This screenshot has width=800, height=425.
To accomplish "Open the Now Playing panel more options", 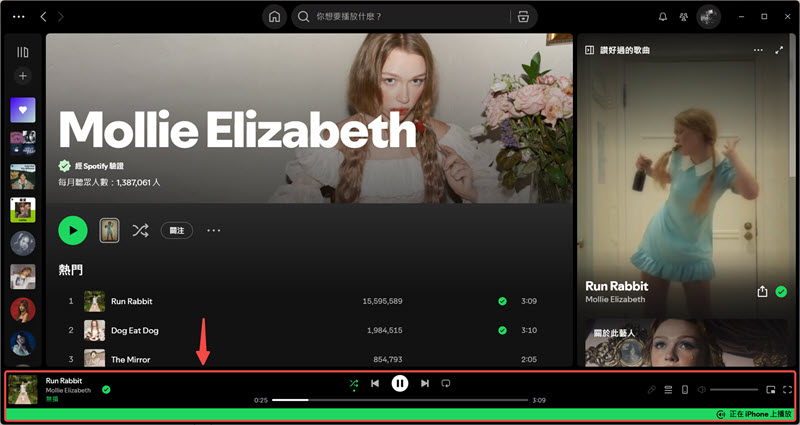I will (x=758, y=50).
